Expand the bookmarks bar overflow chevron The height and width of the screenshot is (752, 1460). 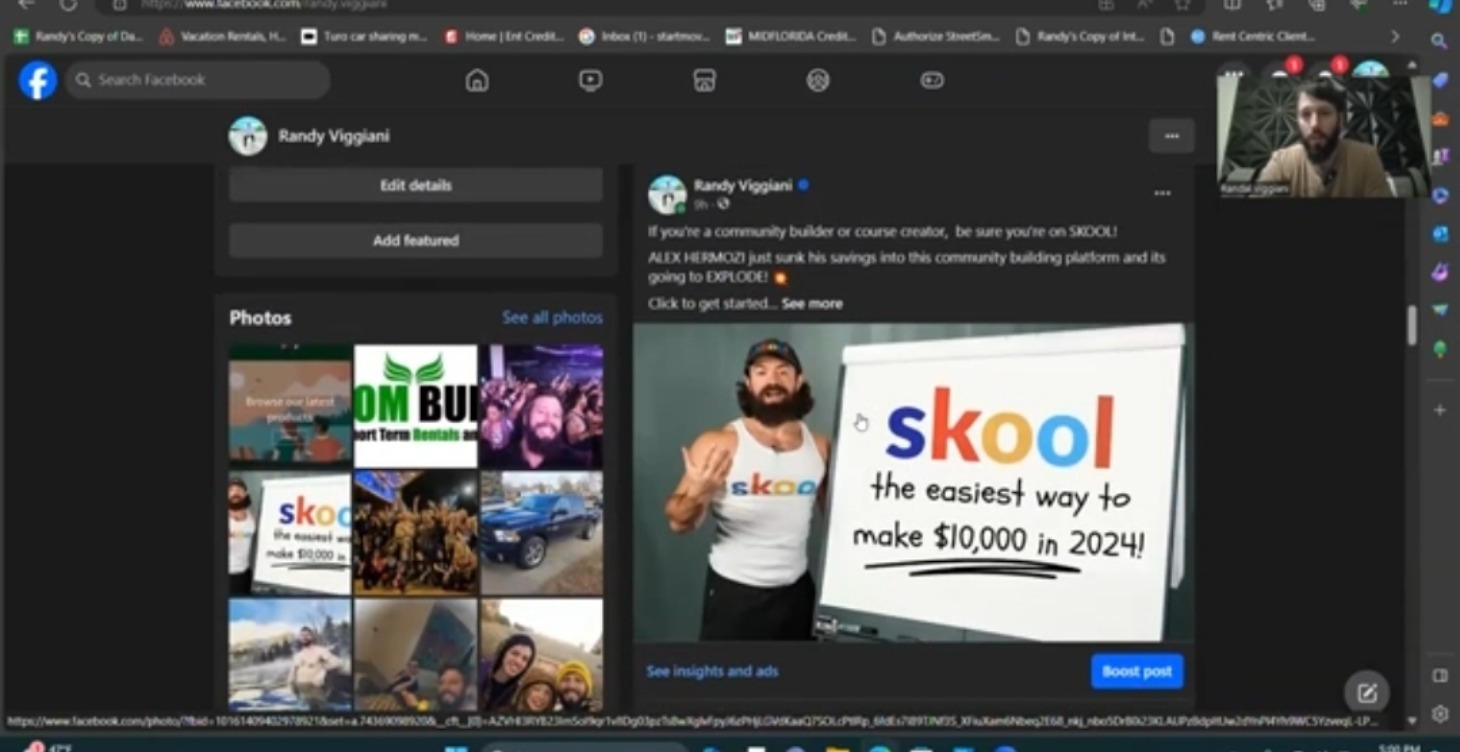click(x=1395, y=36)
